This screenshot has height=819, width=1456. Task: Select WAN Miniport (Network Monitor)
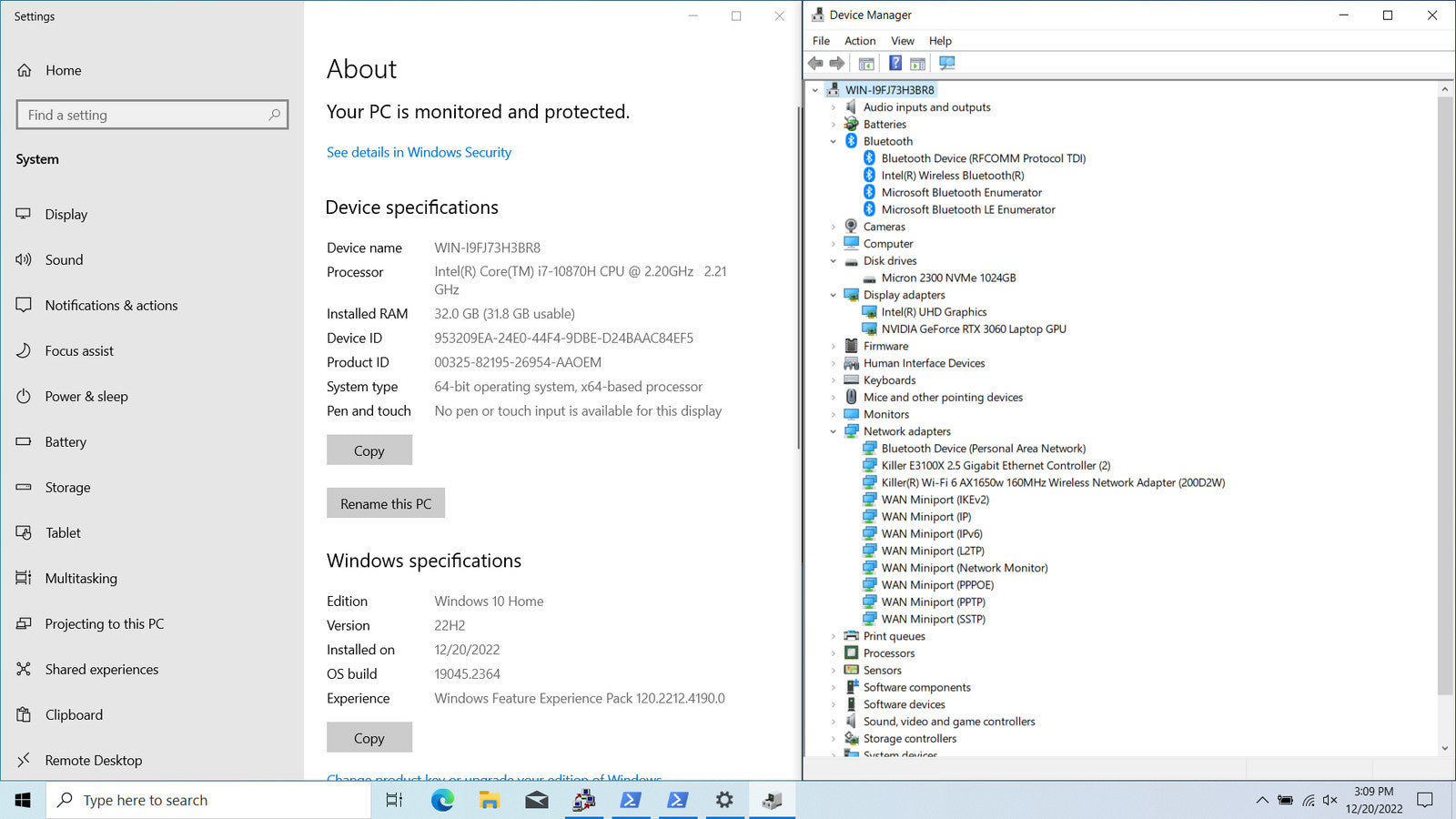965,568
